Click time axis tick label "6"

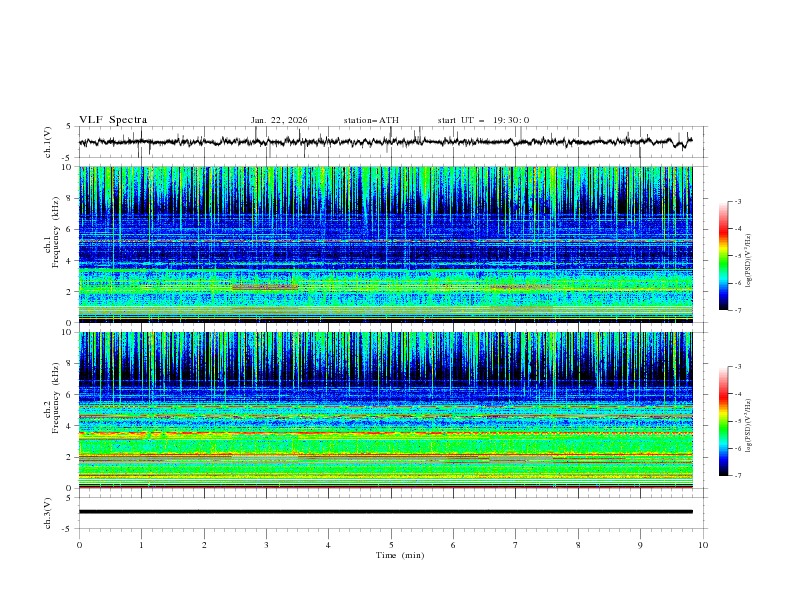click(453, 545)
